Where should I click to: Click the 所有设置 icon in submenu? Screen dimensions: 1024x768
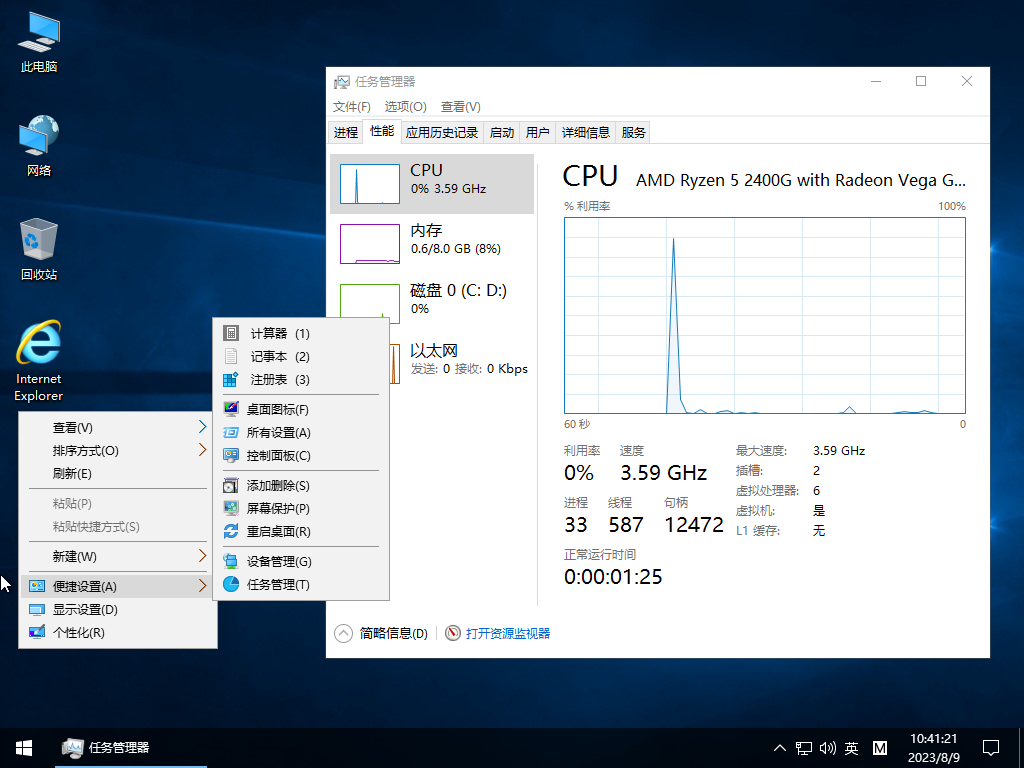click(x=231, y=432)
